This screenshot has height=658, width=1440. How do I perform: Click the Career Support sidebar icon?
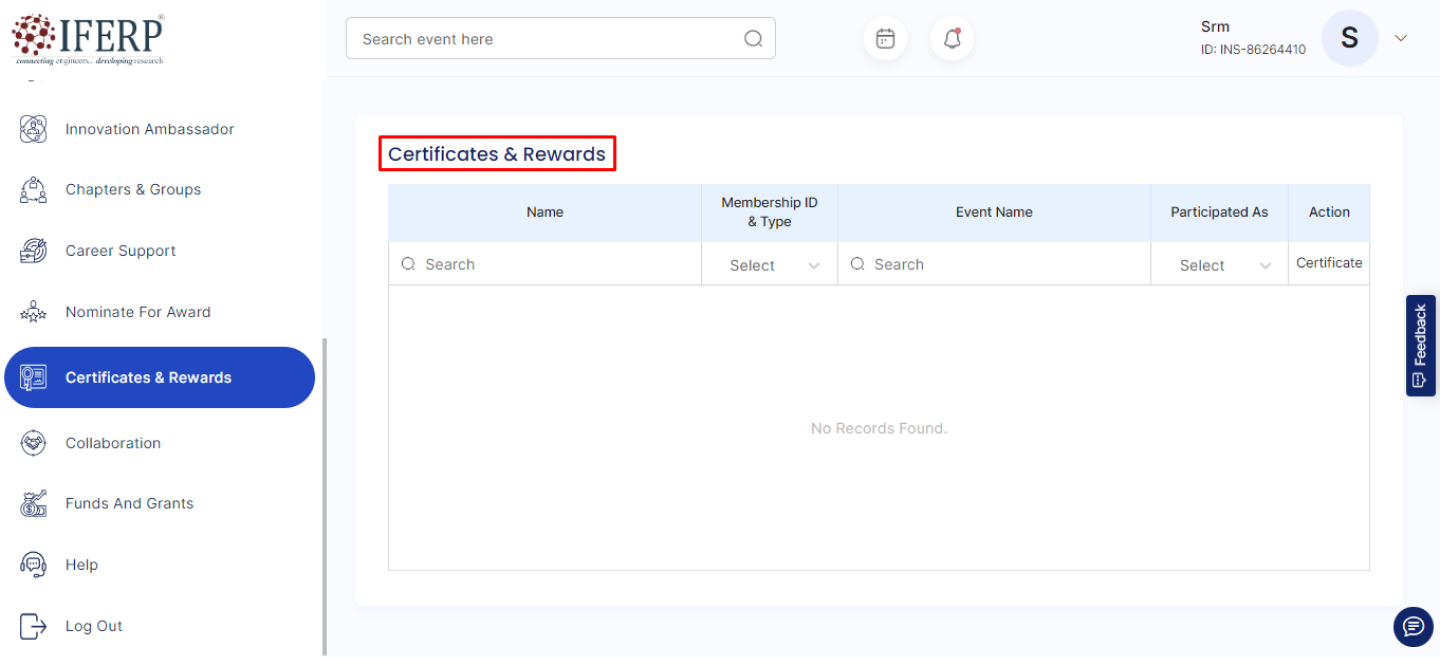coord(33,251)
